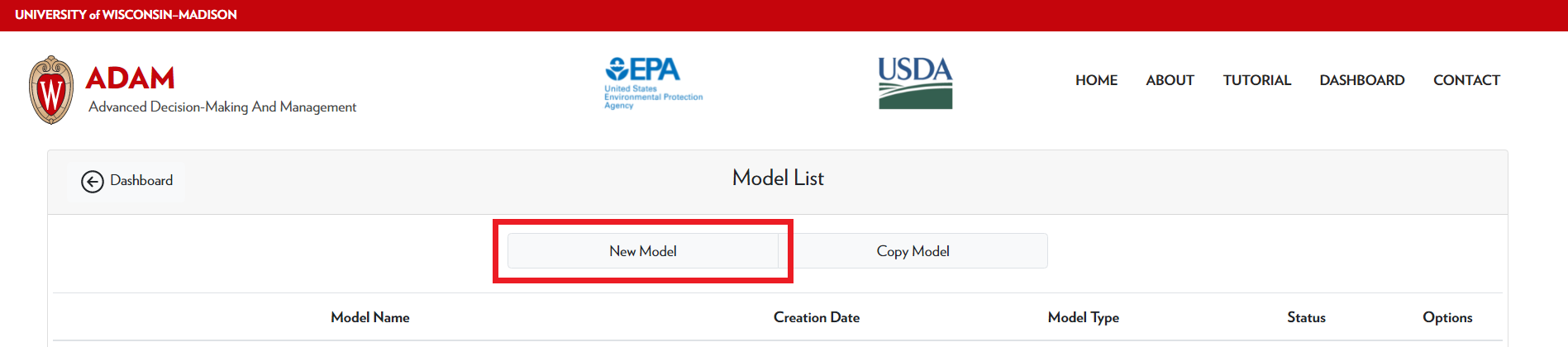
Task: Click the USDA logo
Action: 915,83
